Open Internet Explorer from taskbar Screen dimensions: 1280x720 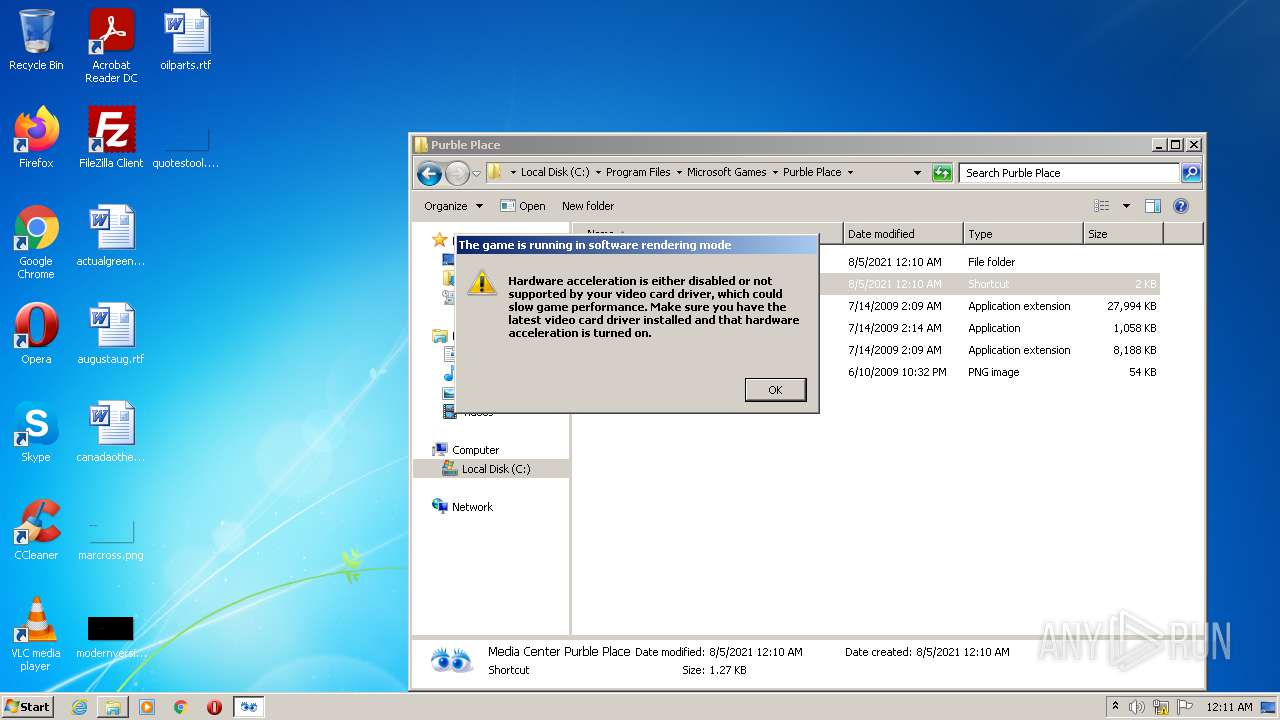click(79, 707)
